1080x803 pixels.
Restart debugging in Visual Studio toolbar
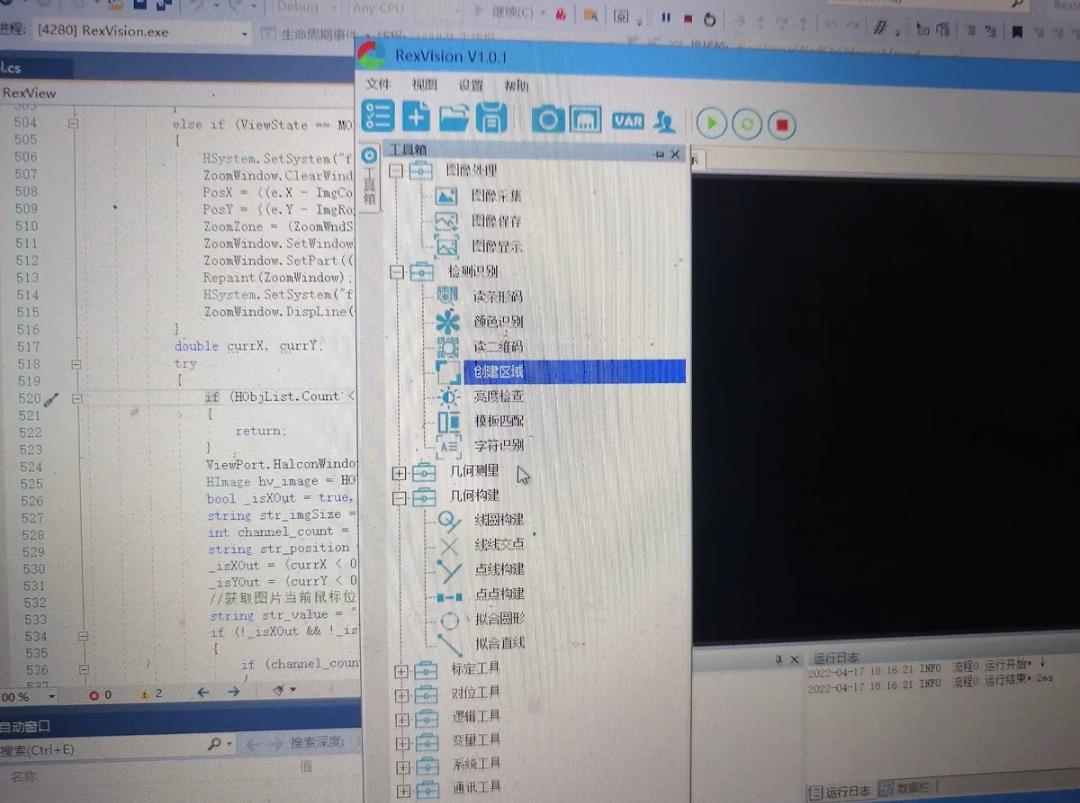coord(709,20)
